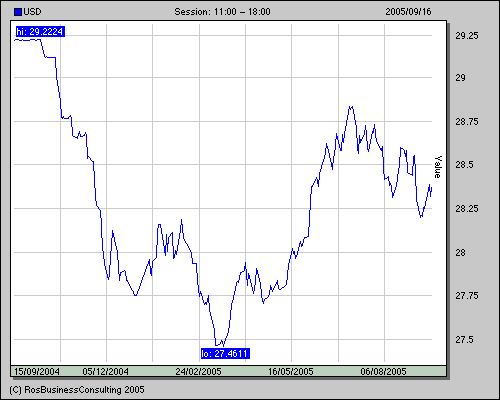Click the lo: 27.4611 low marker
Viewport: 500px width, 400px height.
[225, 353]
